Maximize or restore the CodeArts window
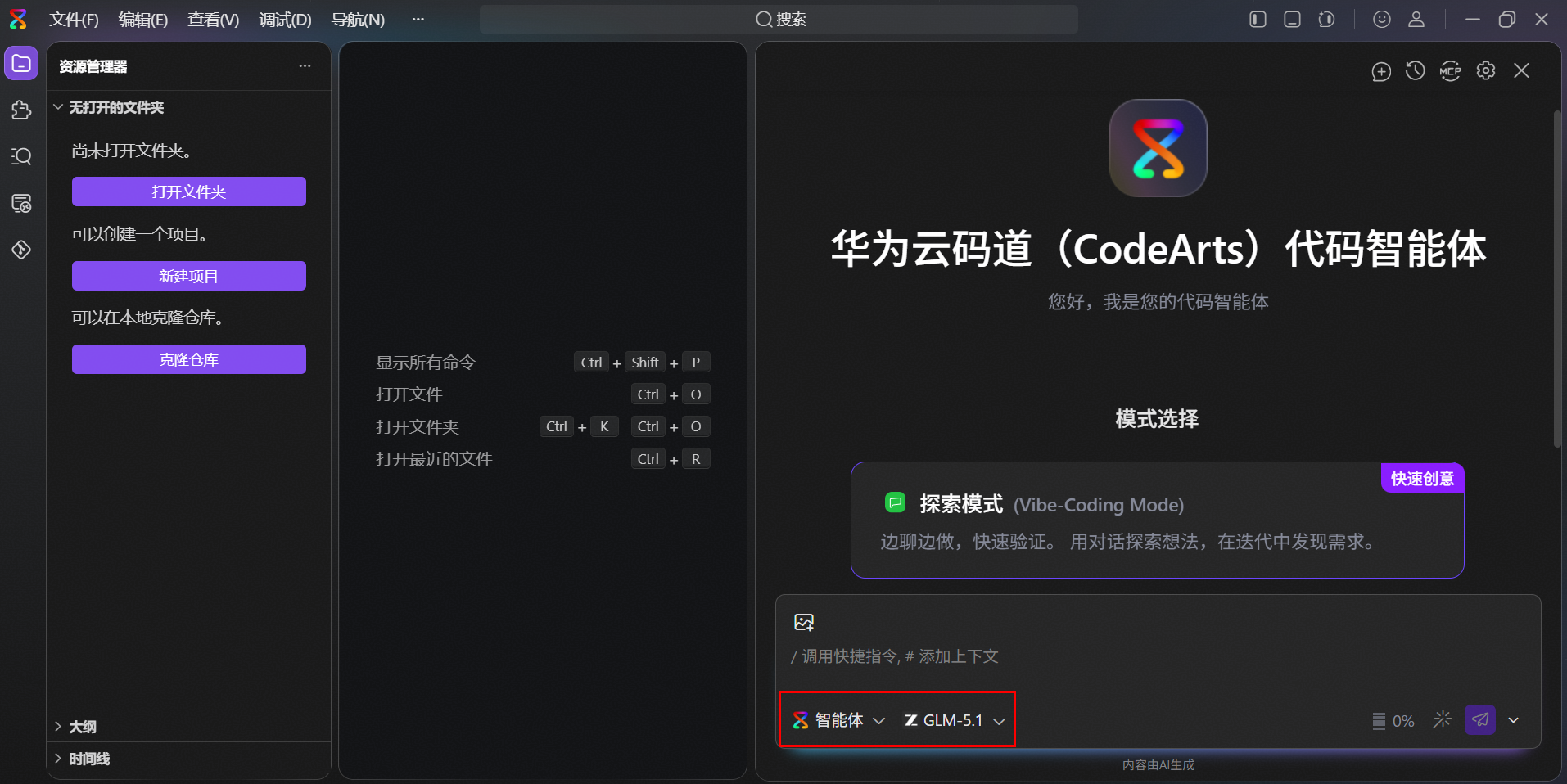 (1507, 19)
